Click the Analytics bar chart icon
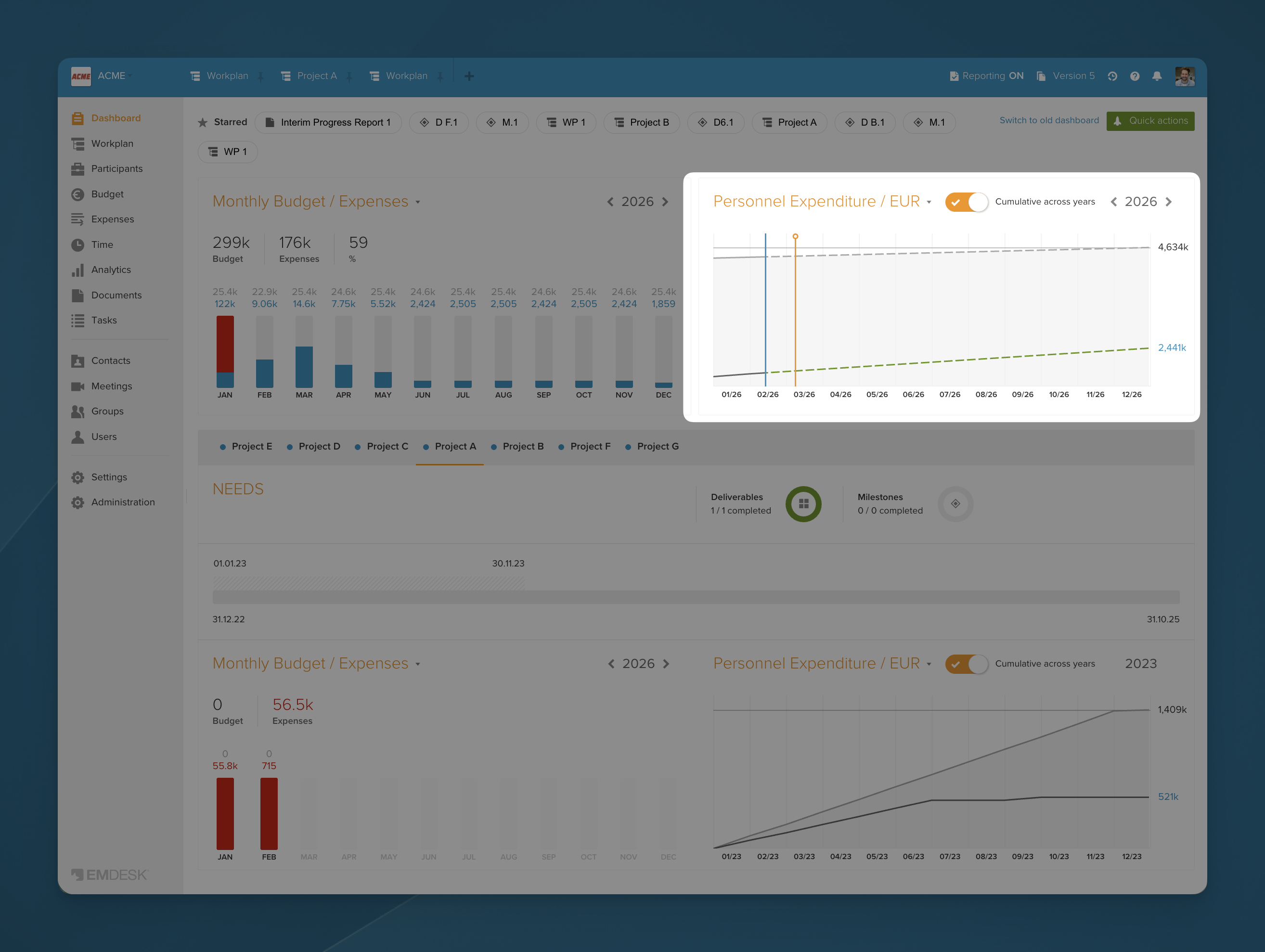The height and width of the screenshot is (952, 1265). [x=78, y=270]
